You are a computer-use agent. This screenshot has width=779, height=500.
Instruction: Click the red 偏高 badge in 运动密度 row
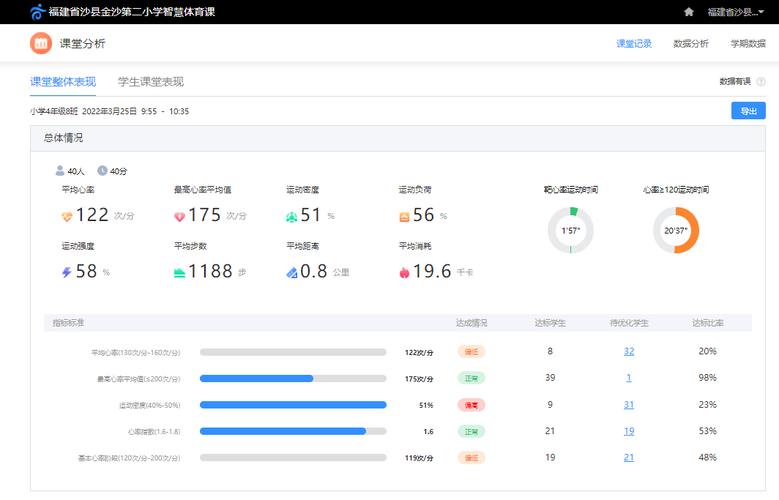point(471,405)
